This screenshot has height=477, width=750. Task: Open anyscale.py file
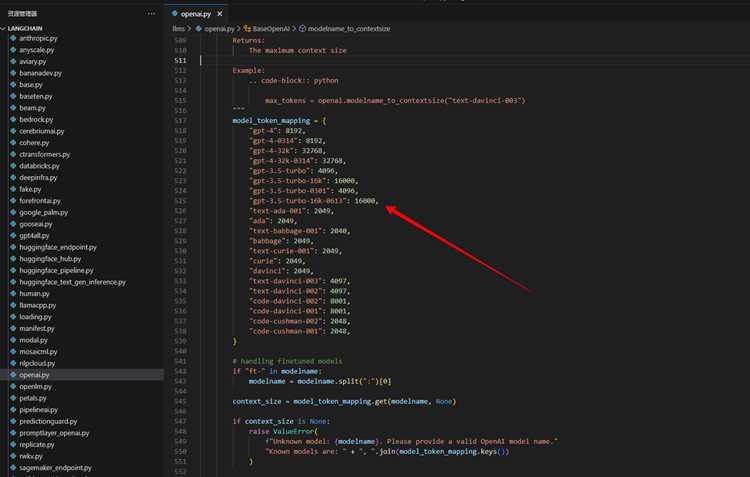[x=37, y=50]
